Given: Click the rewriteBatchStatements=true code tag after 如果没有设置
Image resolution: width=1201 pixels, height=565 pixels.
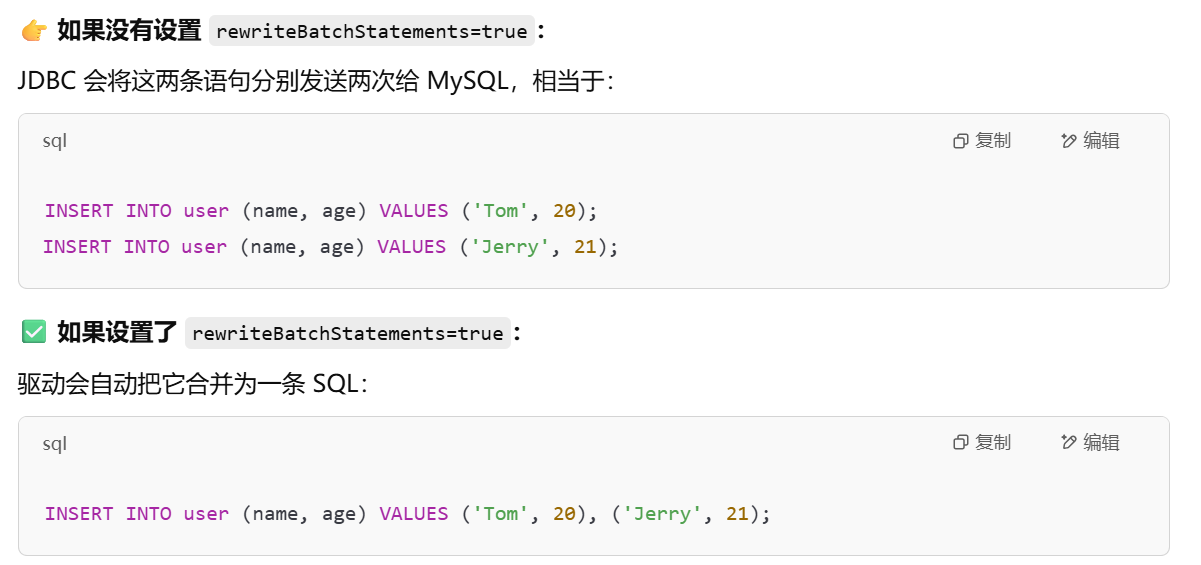Looking at the screenshot, I should pos(372,31).
